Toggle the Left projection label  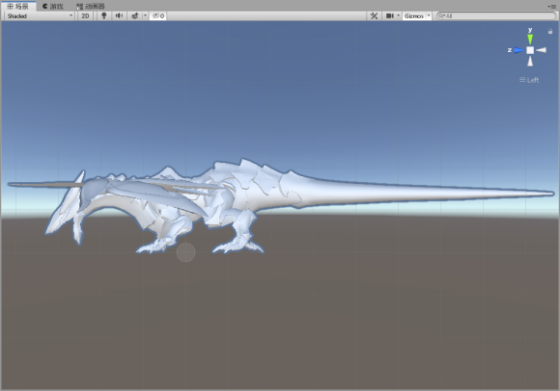pos(529,80)
